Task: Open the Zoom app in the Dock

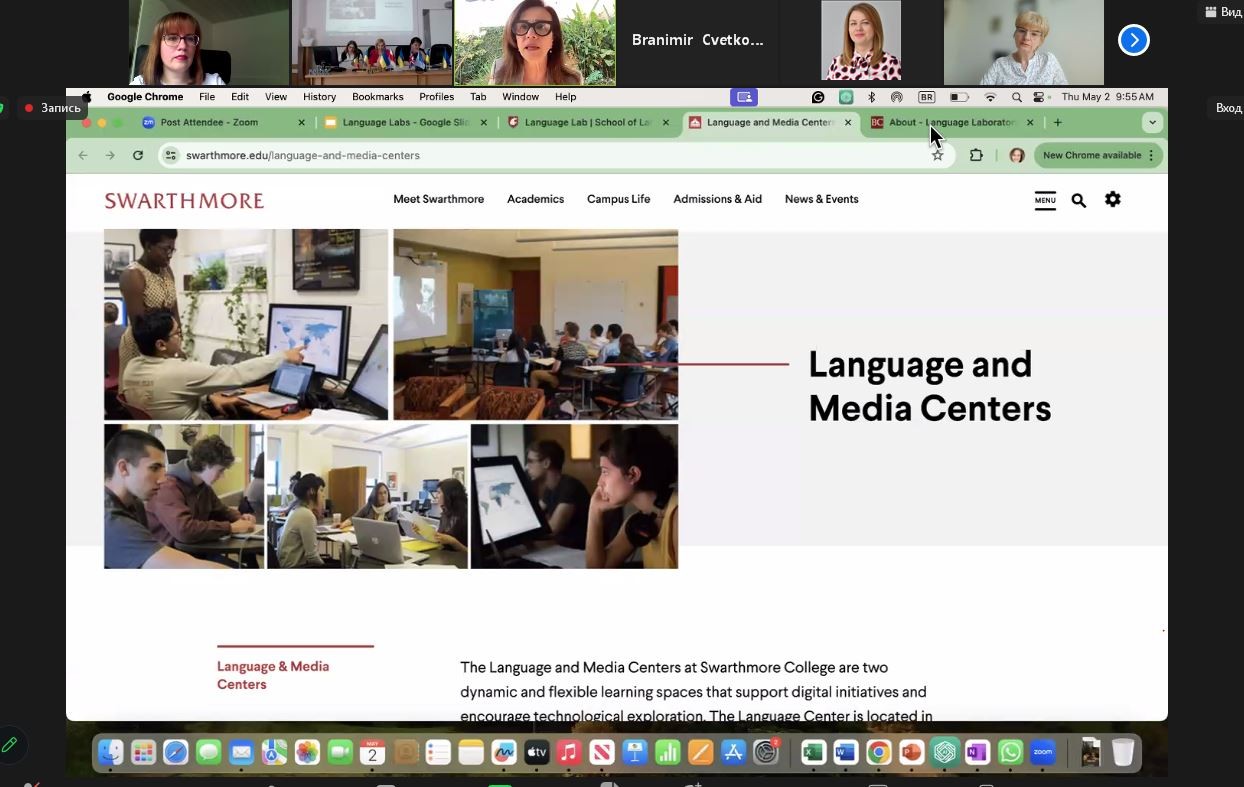Action: 1043,752
